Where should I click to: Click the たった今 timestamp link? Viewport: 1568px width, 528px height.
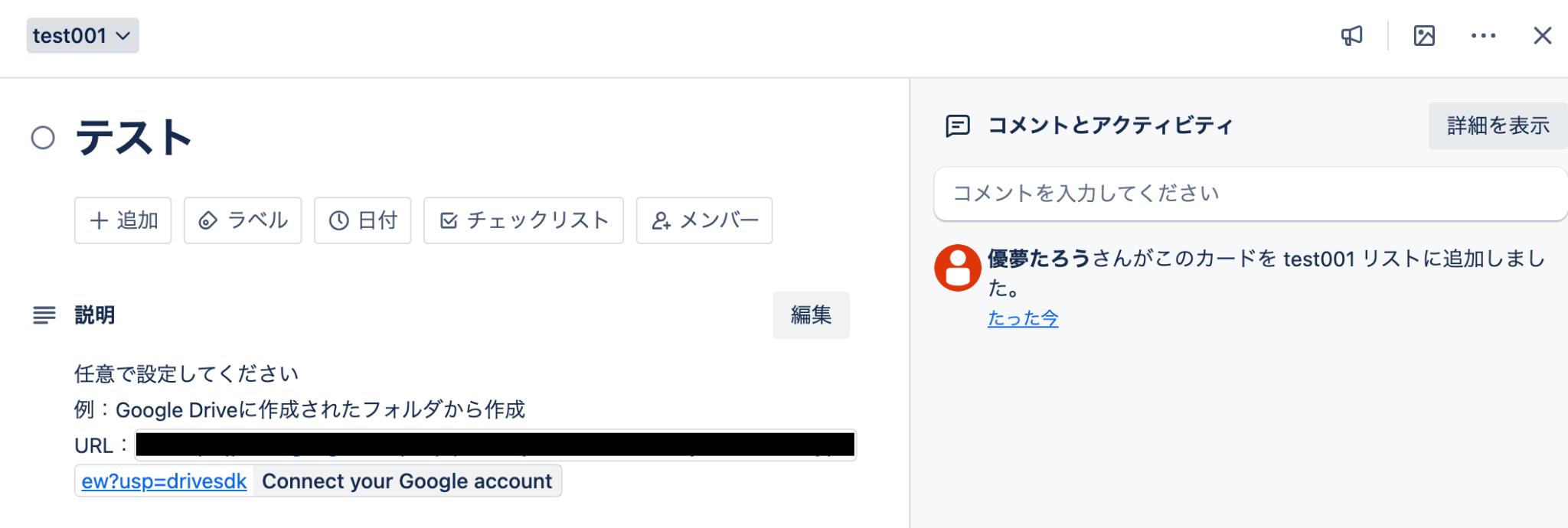1023,318
